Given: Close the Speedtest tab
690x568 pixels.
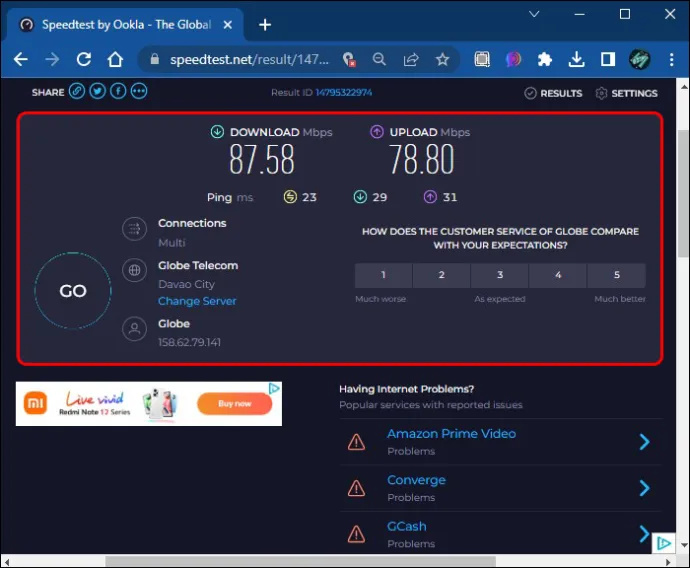Looking at the screenshot, I should click(228, 25).
